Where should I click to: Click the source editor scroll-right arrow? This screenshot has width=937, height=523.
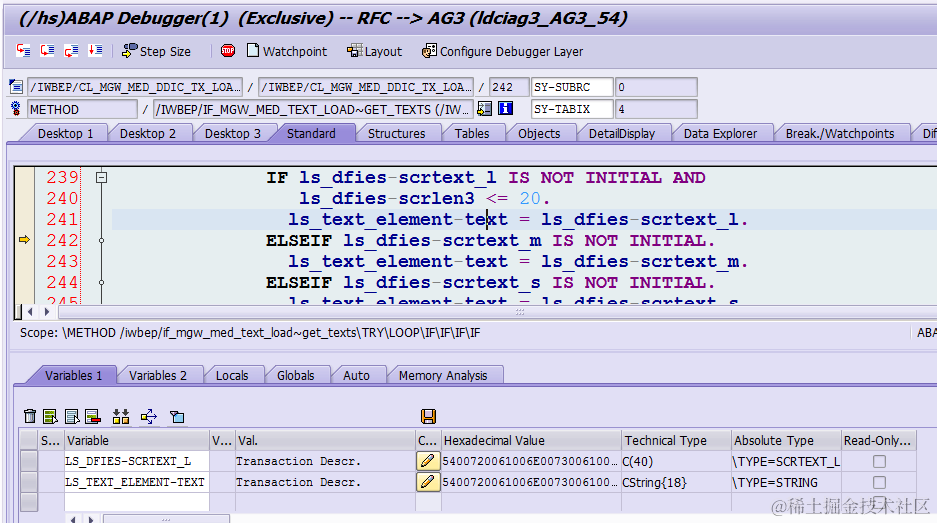click(47, 311)
